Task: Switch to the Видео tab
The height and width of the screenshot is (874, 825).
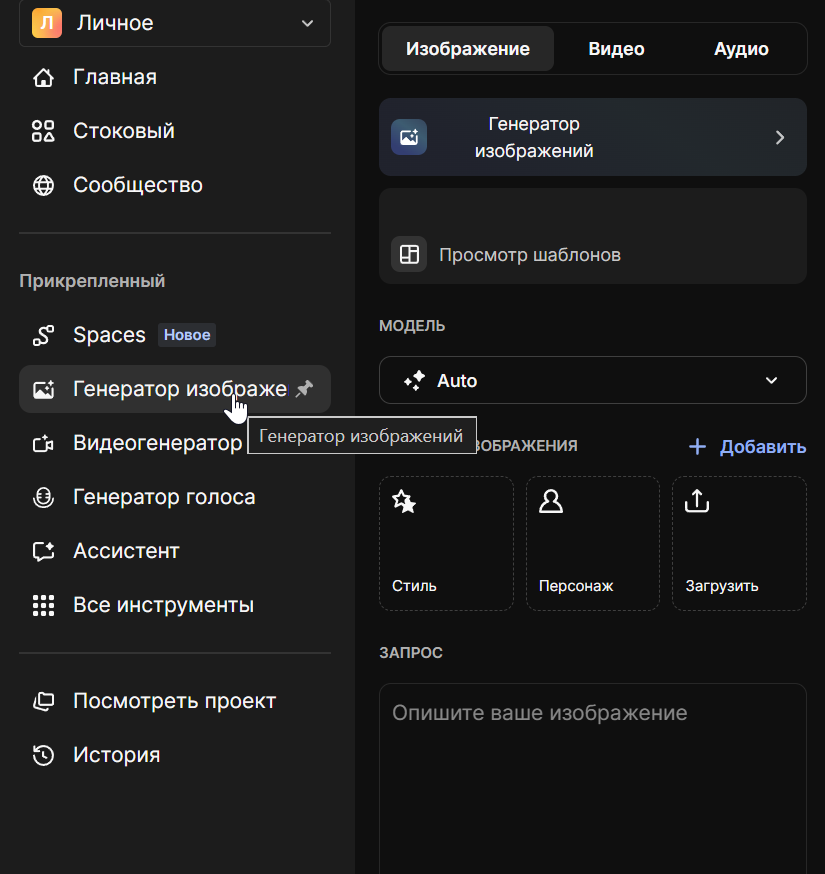Action: [616, 49]
